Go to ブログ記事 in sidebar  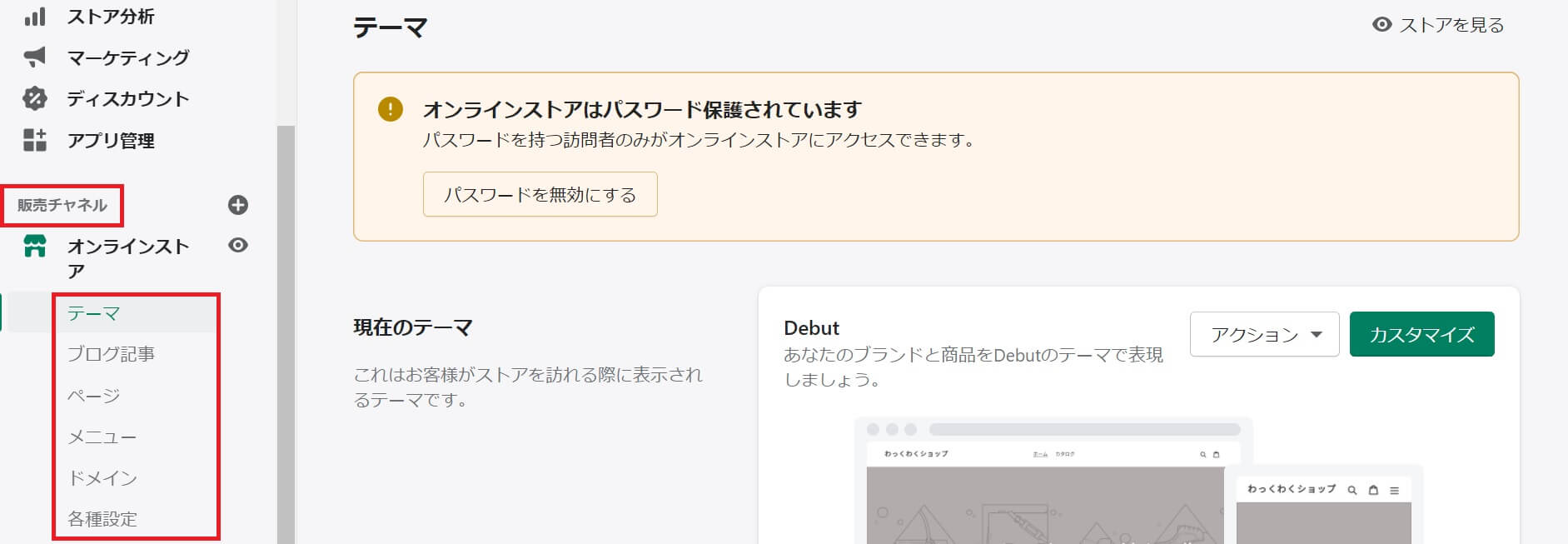111,354
